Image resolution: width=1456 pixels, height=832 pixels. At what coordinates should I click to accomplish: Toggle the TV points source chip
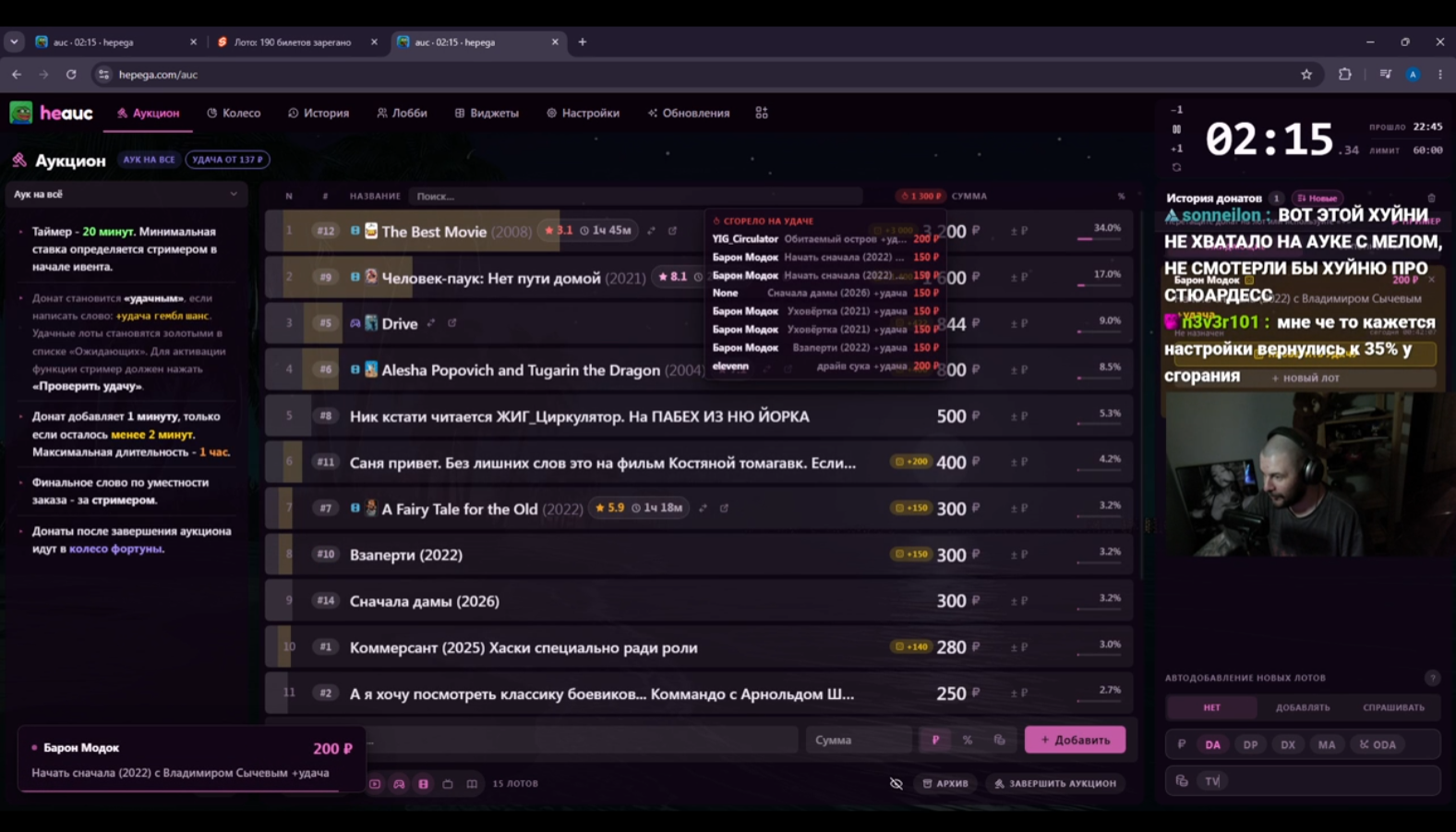[x=1212, y=781]
